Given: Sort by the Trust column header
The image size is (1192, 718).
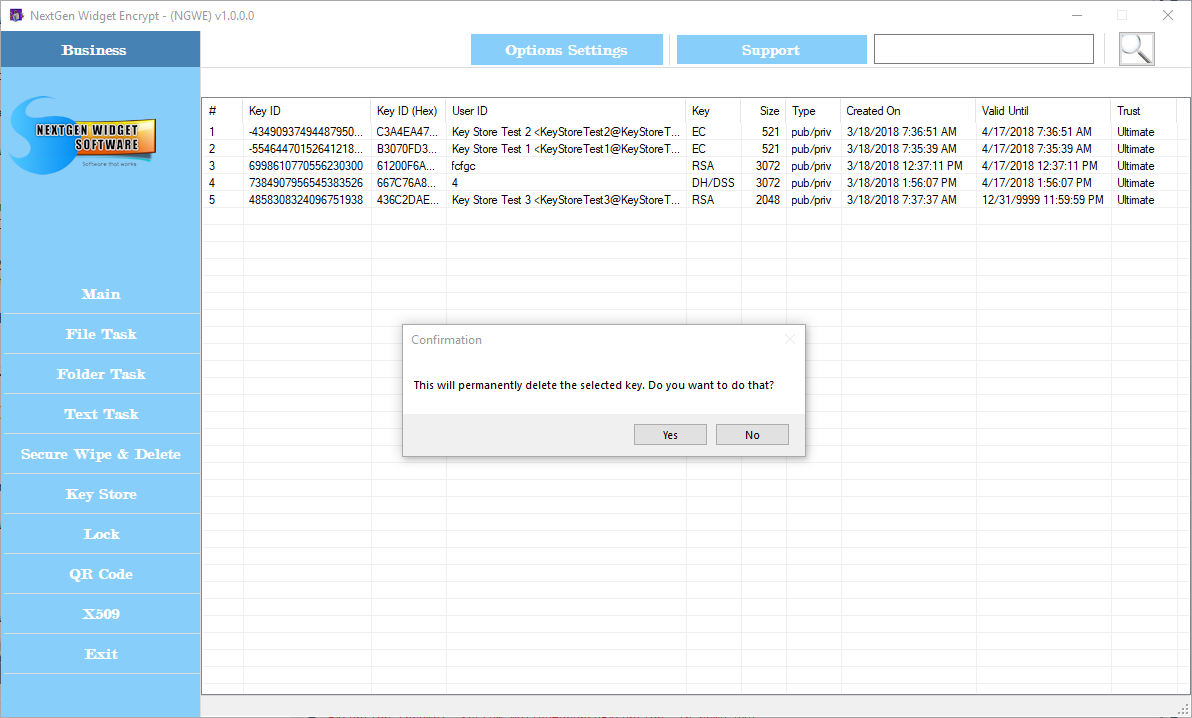Looking at the screenshot, I should coord(1143,111).
